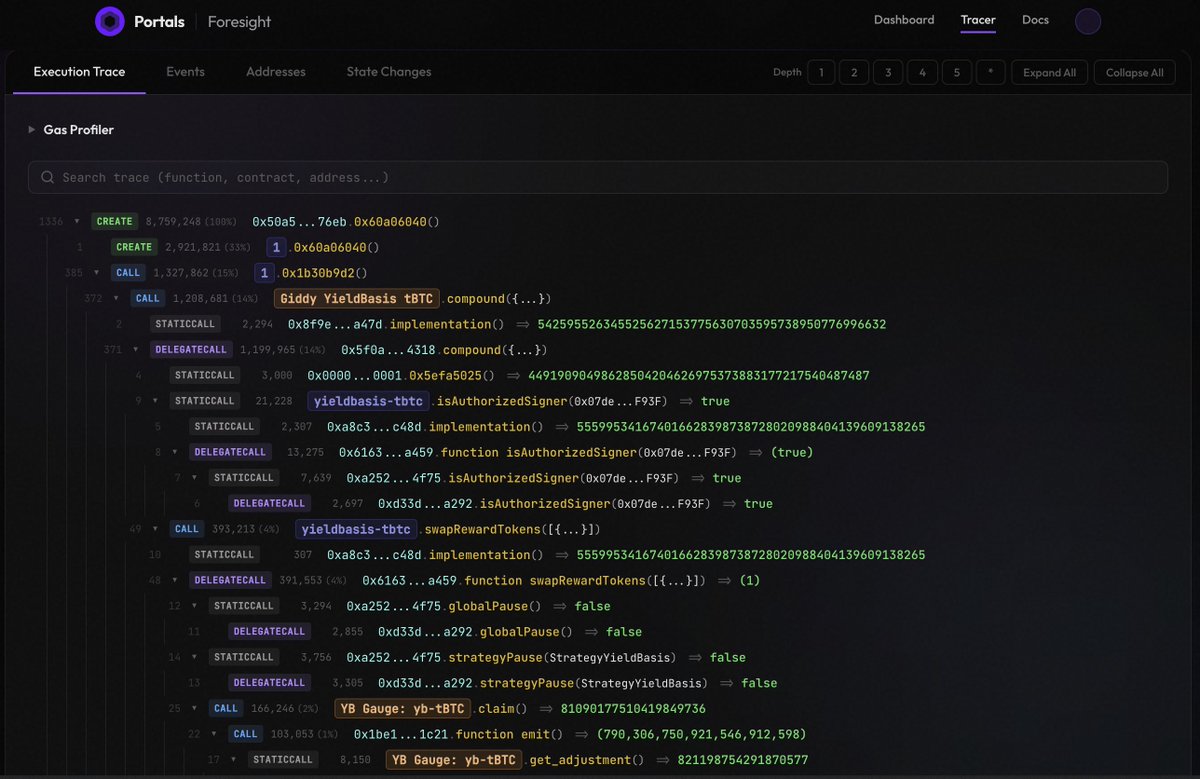Collapse the 0x1be1...1c21 emit call
This screenshot has height=779, width=1200.
pyautogui.click(x=215, y=734)
